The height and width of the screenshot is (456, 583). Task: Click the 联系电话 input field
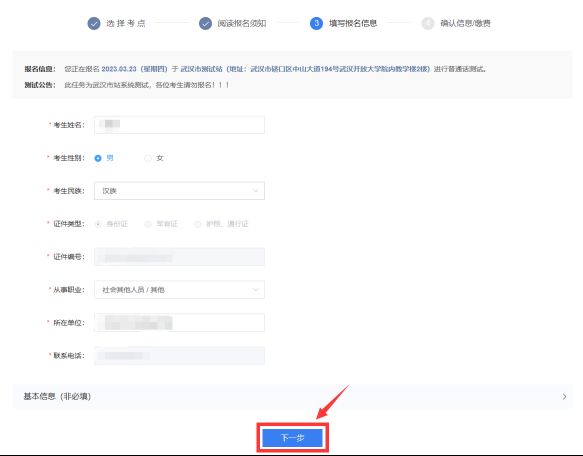pos(179,356)
